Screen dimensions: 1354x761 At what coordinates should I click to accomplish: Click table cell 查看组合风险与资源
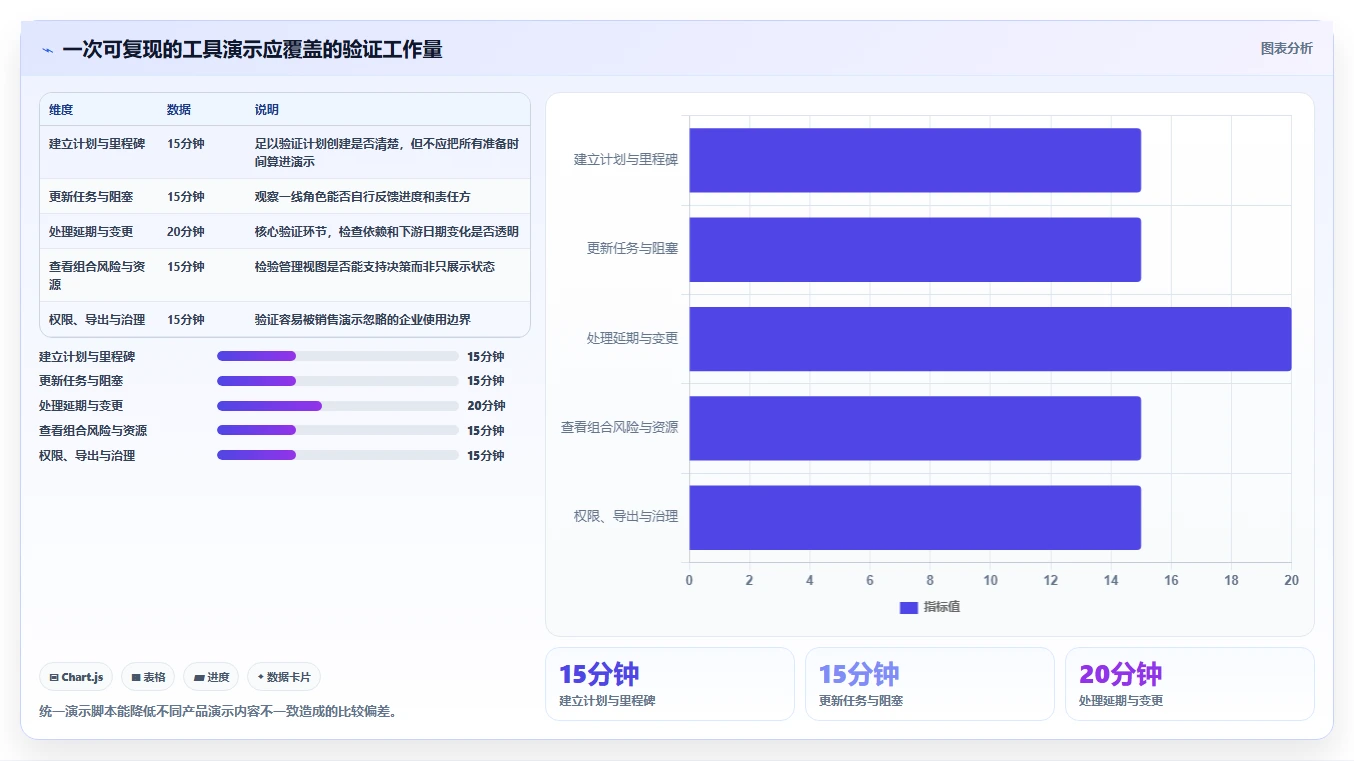click(x=97, y=275)
